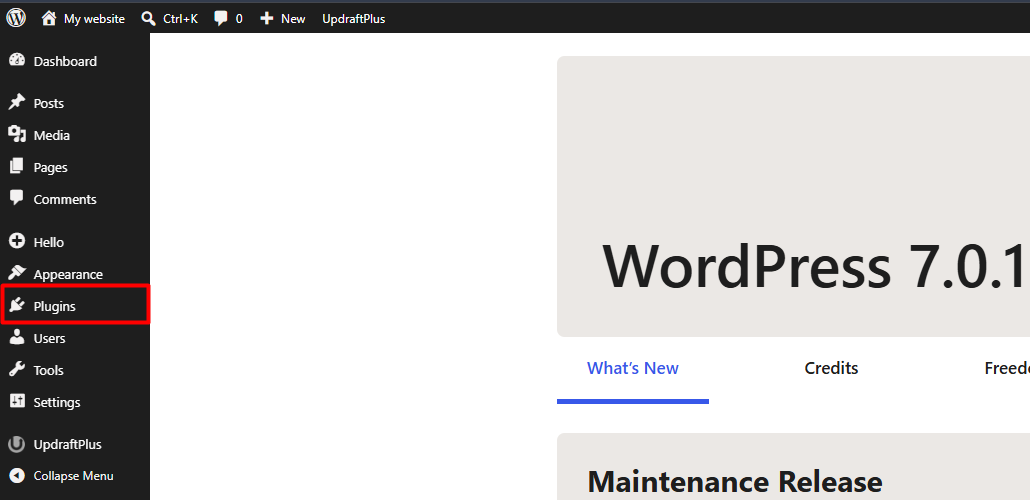Open UpdraftPlus in the top admin bar
1030x500 pixels.
(353, 19)
